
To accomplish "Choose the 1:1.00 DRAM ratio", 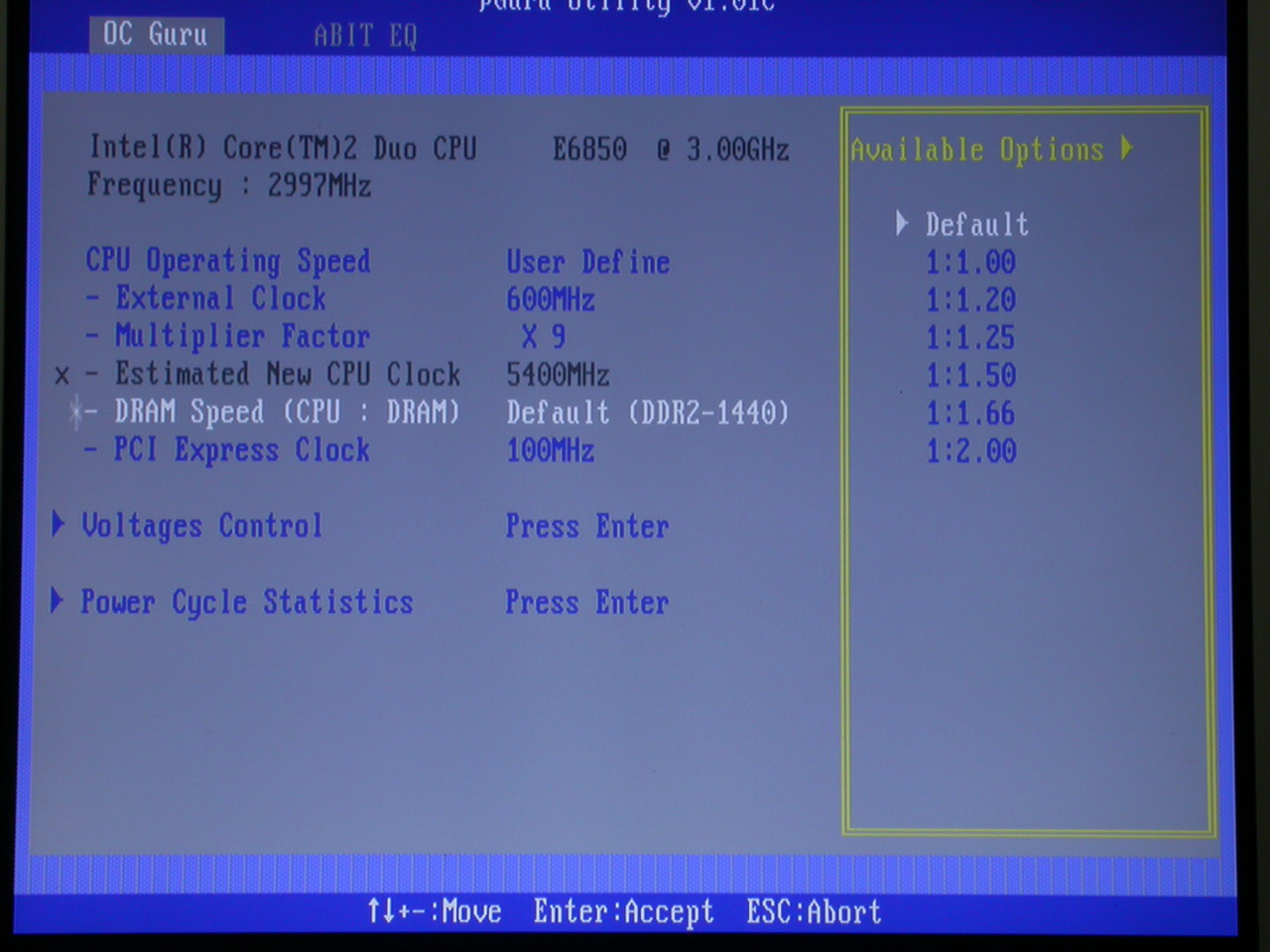I will [970, 263].
